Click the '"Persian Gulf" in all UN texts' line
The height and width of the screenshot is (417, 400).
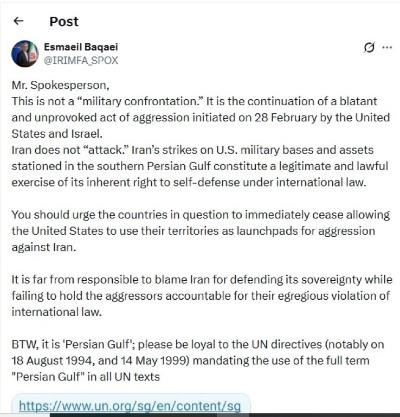pos(86,377)
